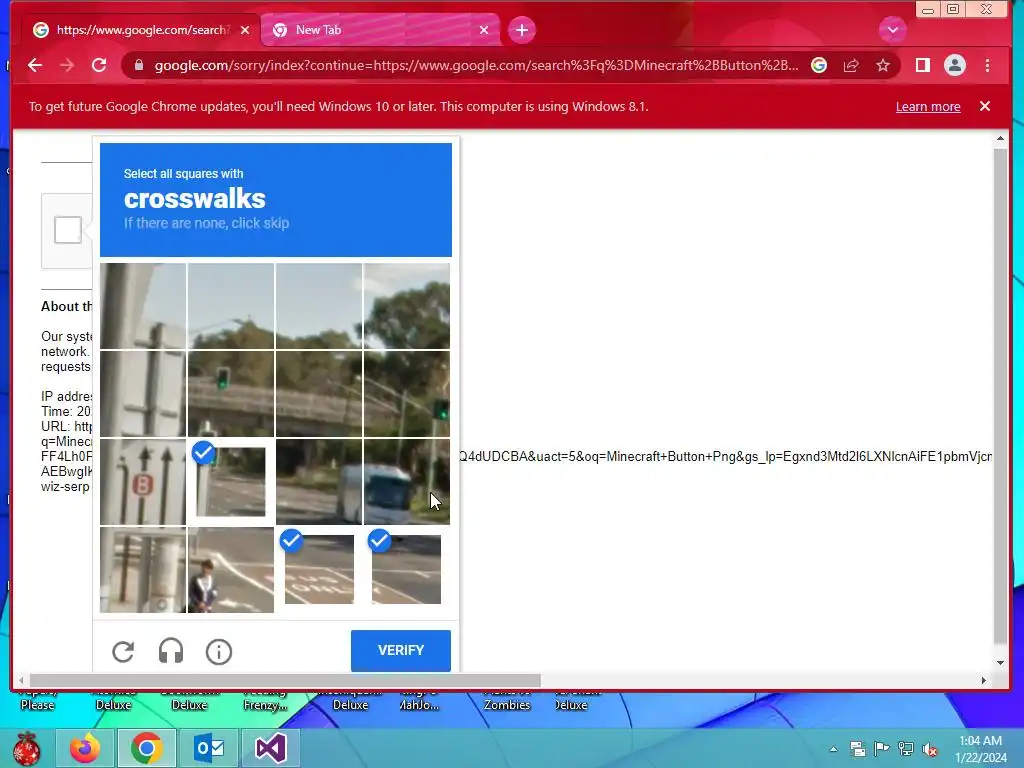Click the browser forward arrow
Viewport: 1024px width, 768px height.
pyautogui.click(x=67, y=65)
